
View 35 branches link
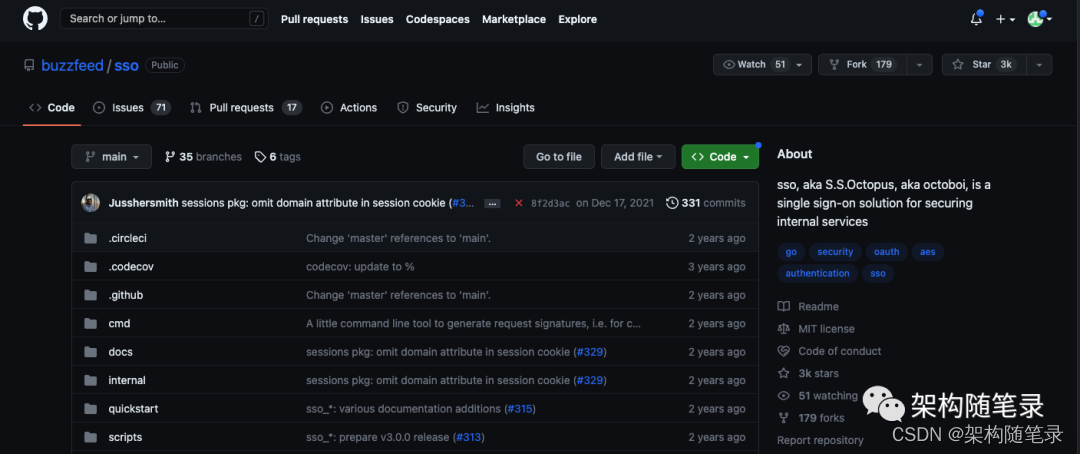coord(203,157)
